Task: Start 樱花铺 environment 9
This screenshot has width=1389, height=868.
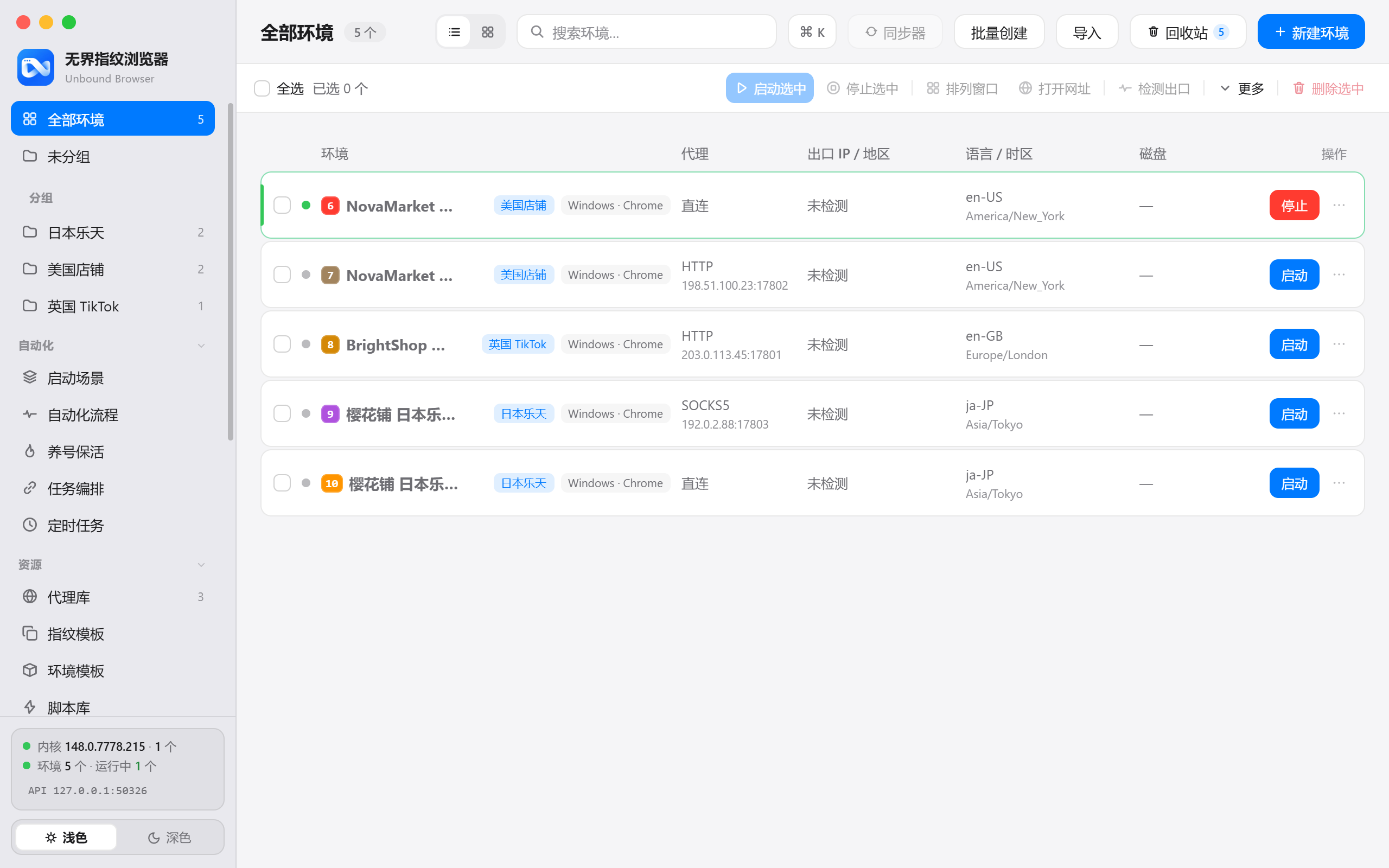Action: (x=1294, y=413)
